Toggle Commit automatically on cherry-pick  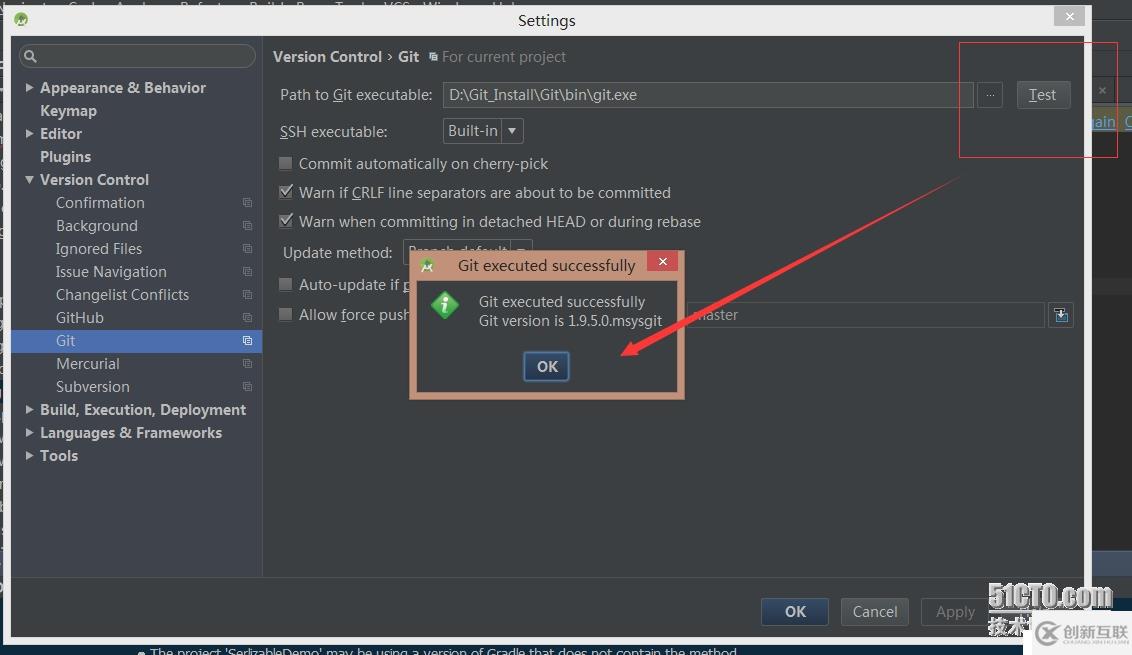point(286,163)
